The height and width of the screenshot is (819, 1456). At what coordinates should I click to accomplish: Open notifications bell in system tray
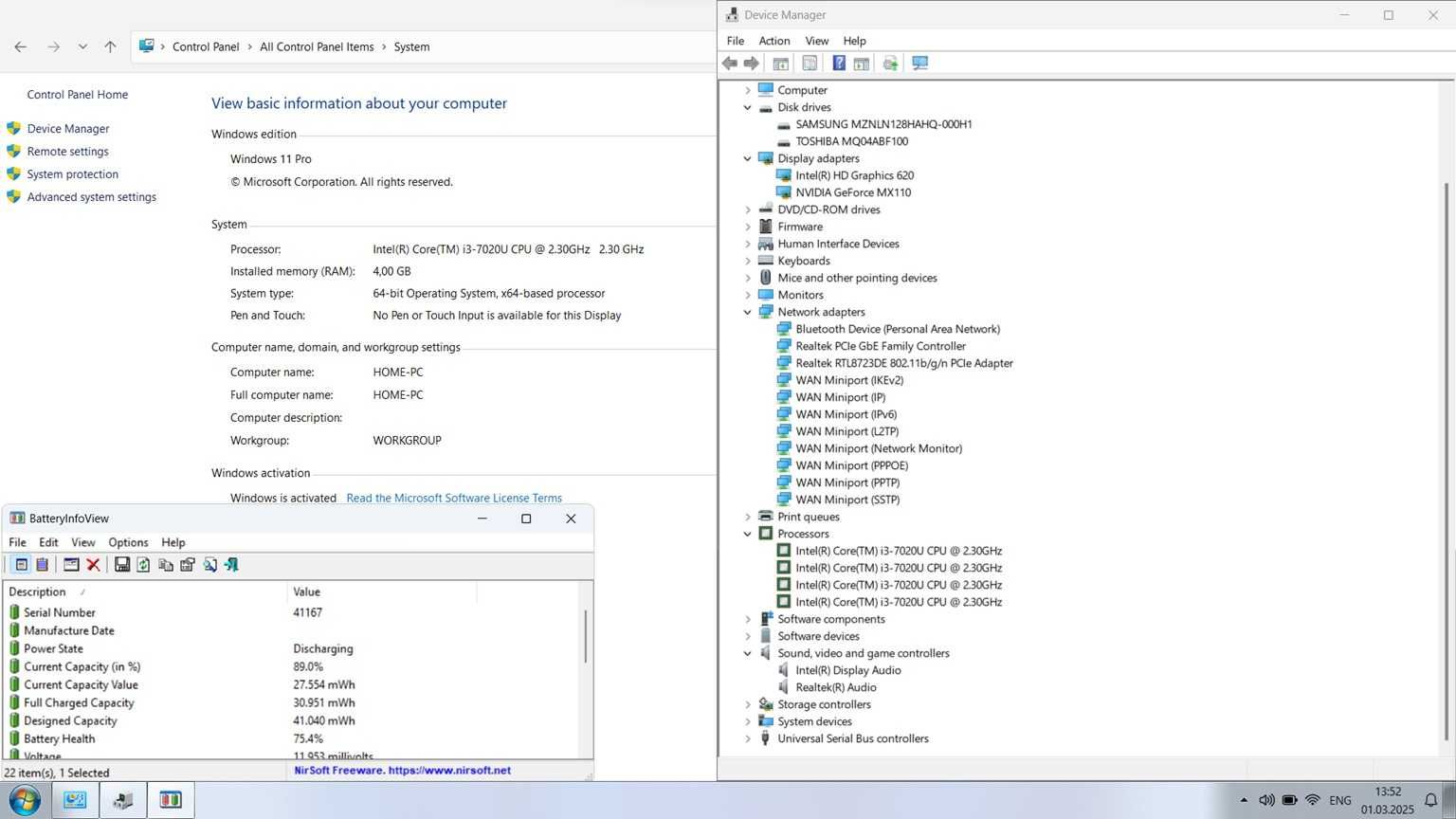point(1431,800)
